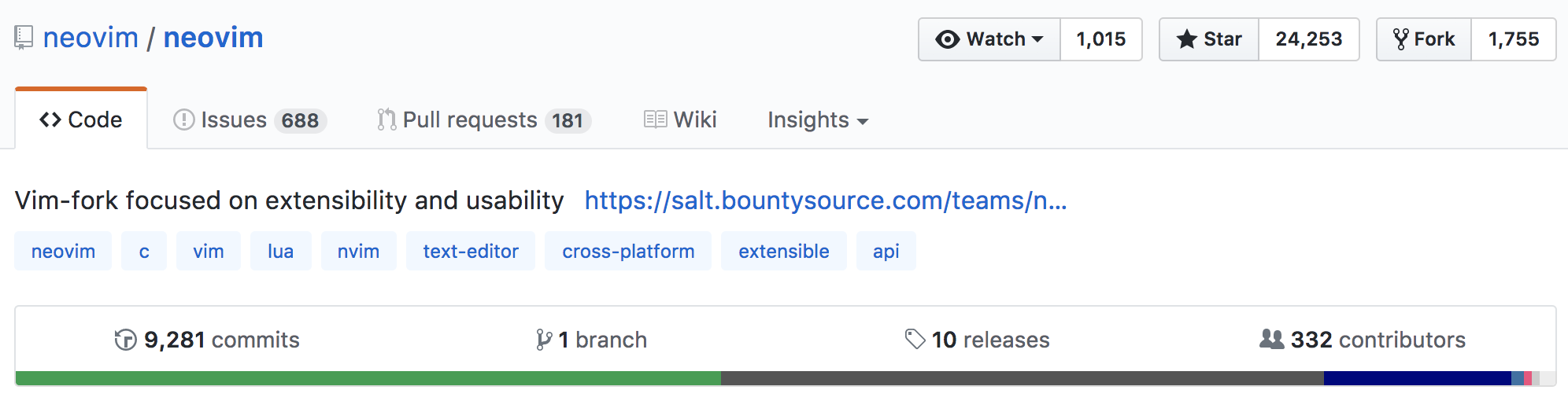The width and height of the screenshot is (1568, 401).
Task: Open the salt.bountysource.com link
Action: [826, 200]
